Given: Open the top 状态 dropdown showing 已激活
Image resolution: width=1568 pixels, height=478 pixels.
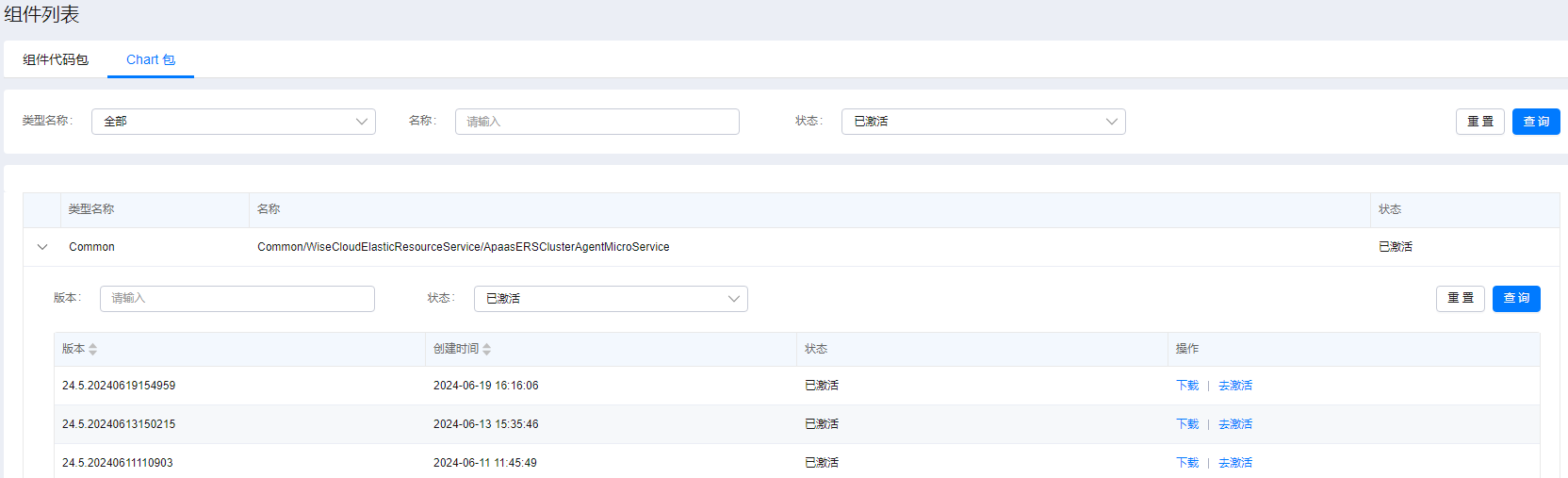Looking at the screenshot, I should pyautogui.click(x=983, y=122).
